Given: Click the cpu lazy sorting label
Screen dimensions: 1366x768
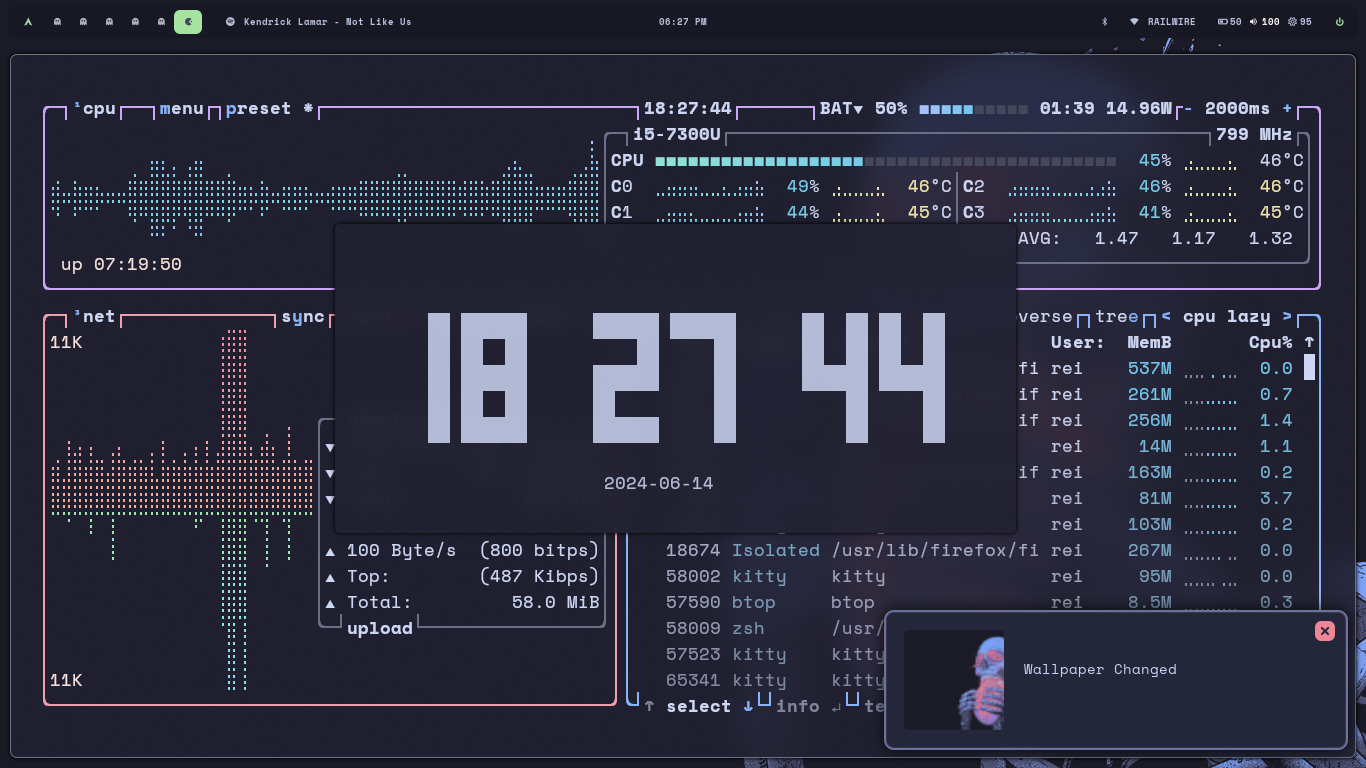Looking at the screenshot, I should click(1226, 316).
